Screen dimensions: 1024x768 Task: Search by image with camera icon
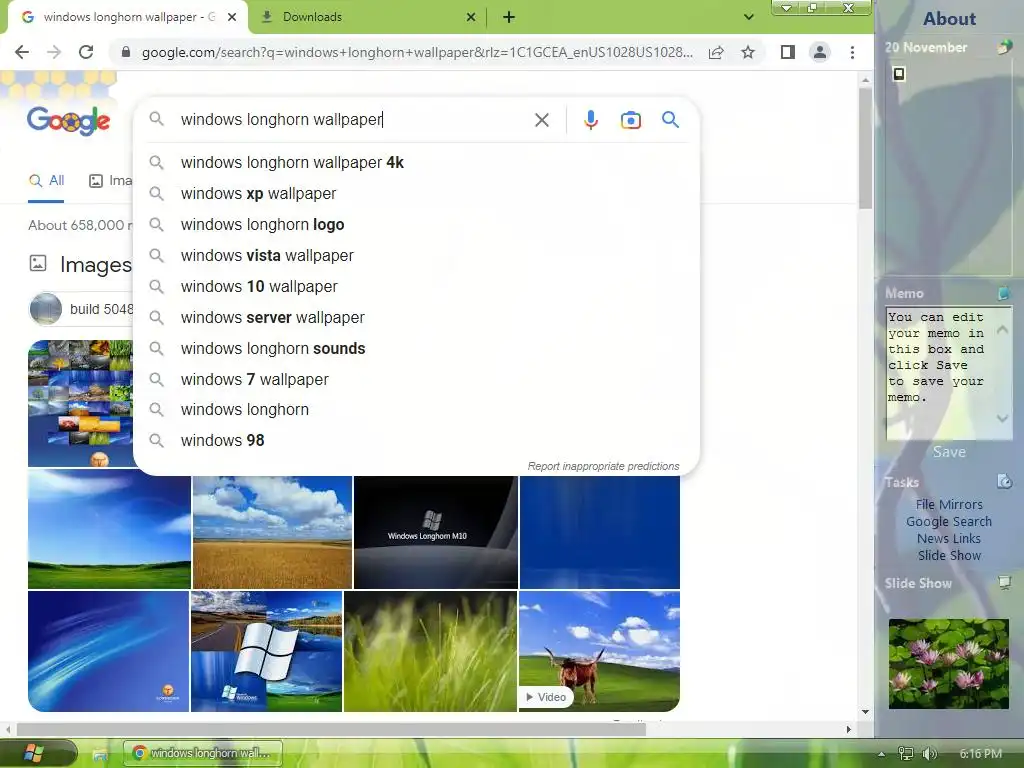pyautogui.click(x=630, y=120)
